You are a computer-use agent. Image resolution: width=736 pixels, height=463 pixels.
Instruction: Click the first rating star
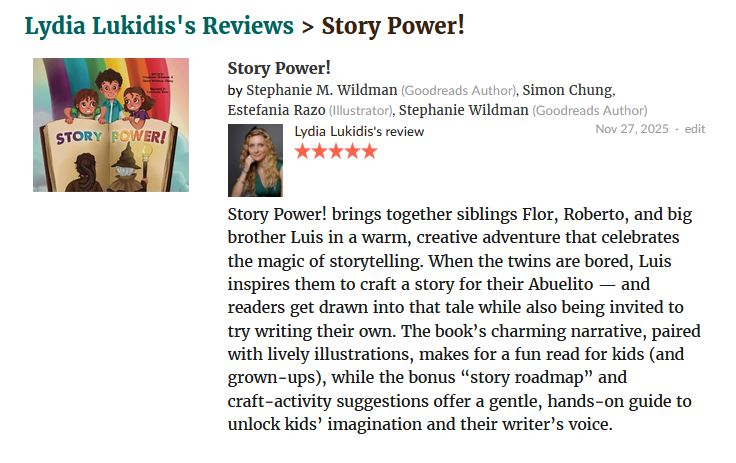303,151
